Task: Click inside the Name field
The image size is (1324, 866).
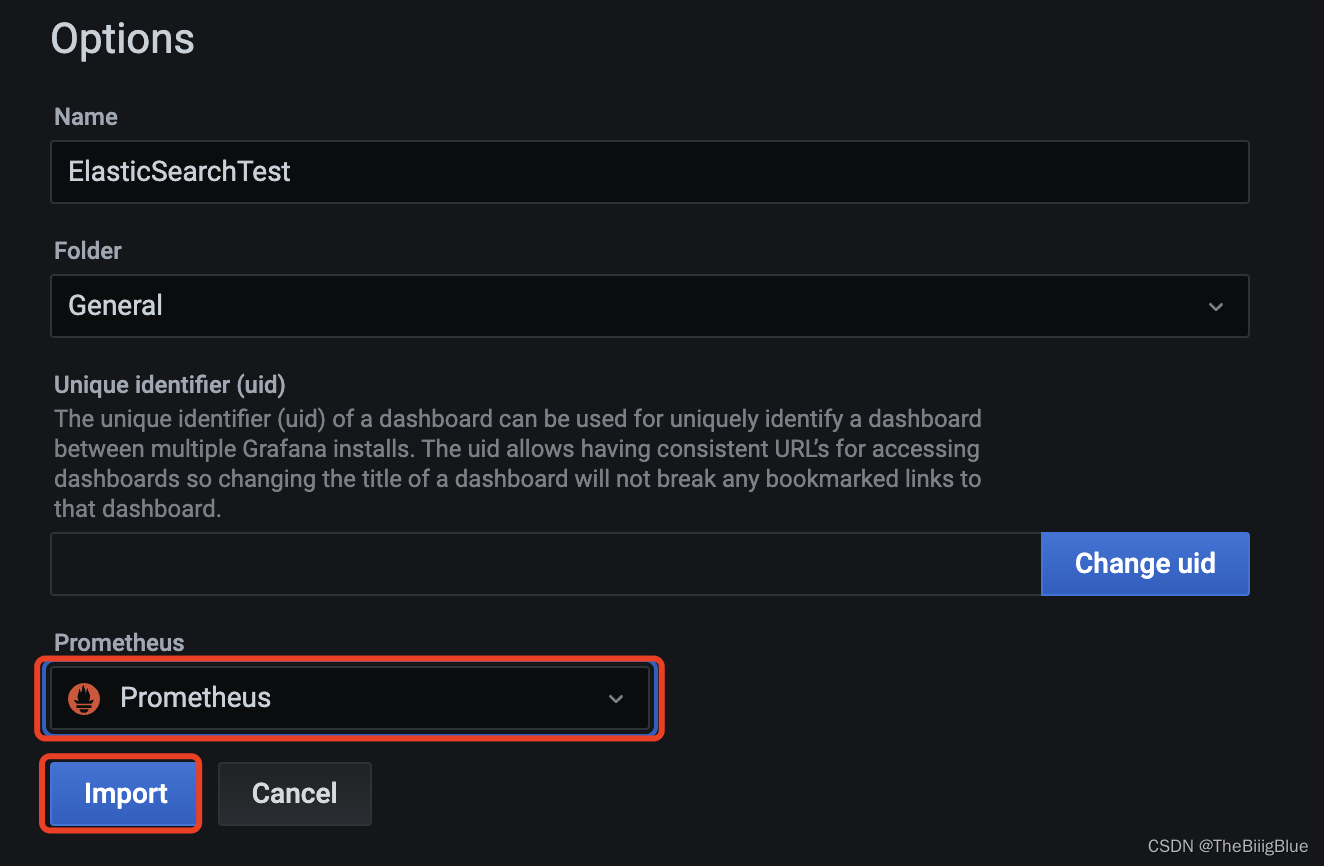Action: [x=650, y=172]
